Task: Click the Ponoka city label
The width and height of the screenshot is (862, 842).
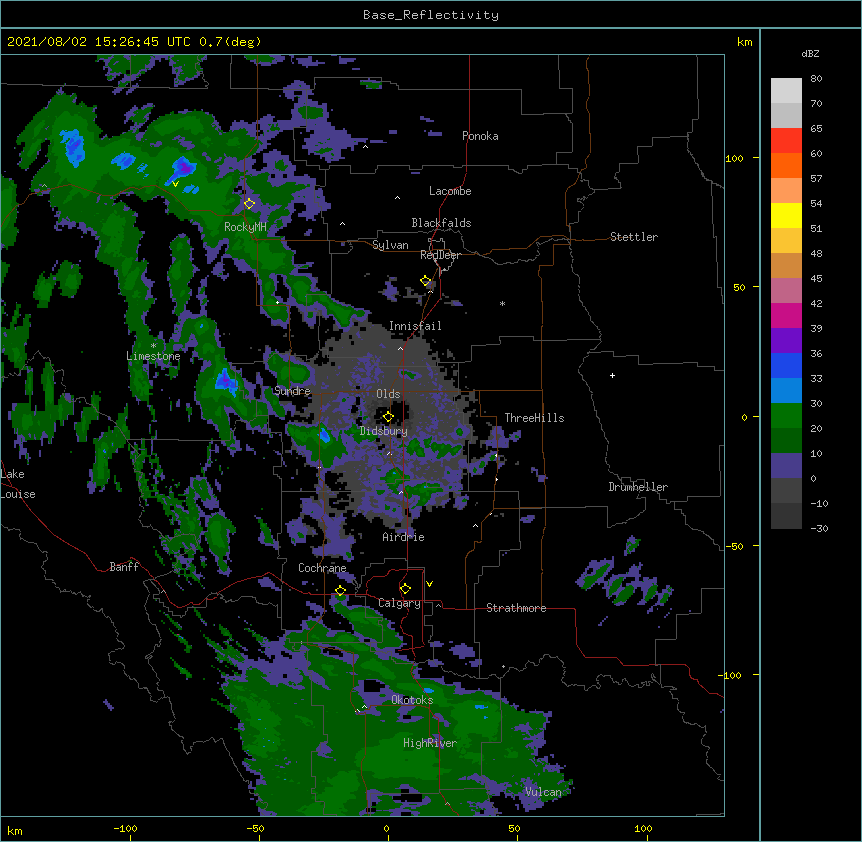Action: (480, 136)
